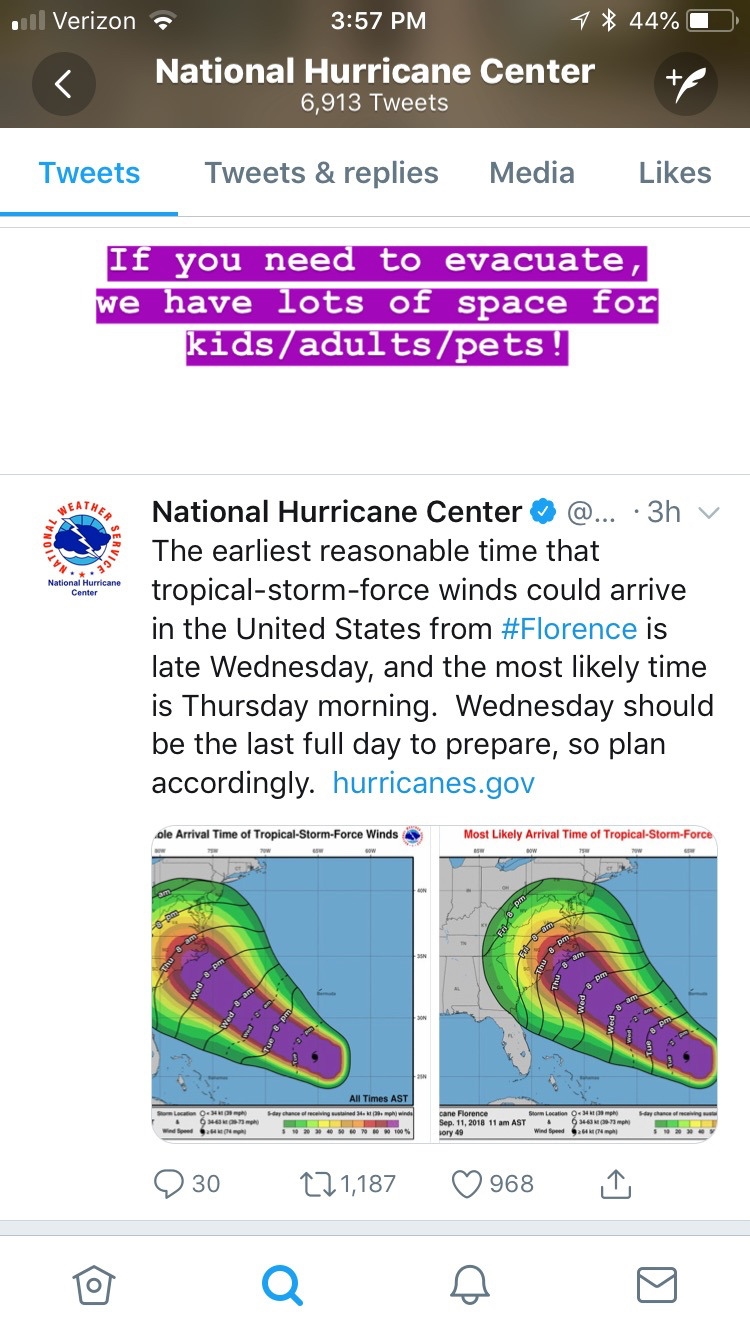Select the Likes tab

[x=675, y=173]
